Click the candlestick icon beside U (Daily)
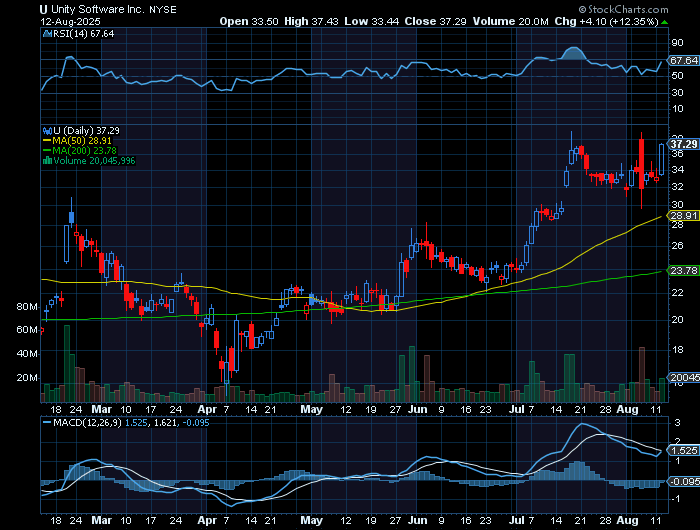 [x=47, y=131]
